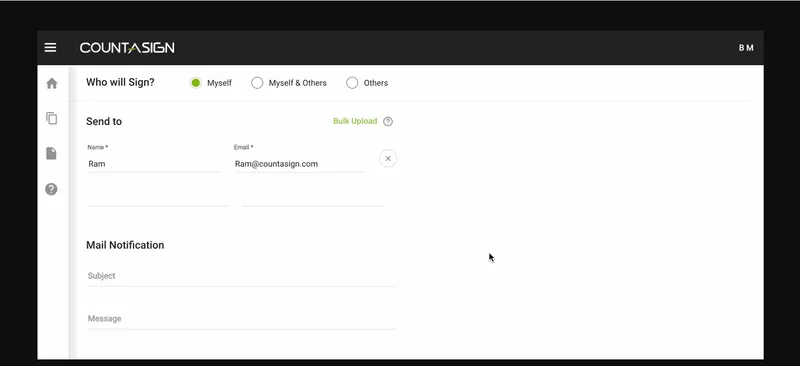
Task: Click the Message input field
Action: (x=242, y=319)
